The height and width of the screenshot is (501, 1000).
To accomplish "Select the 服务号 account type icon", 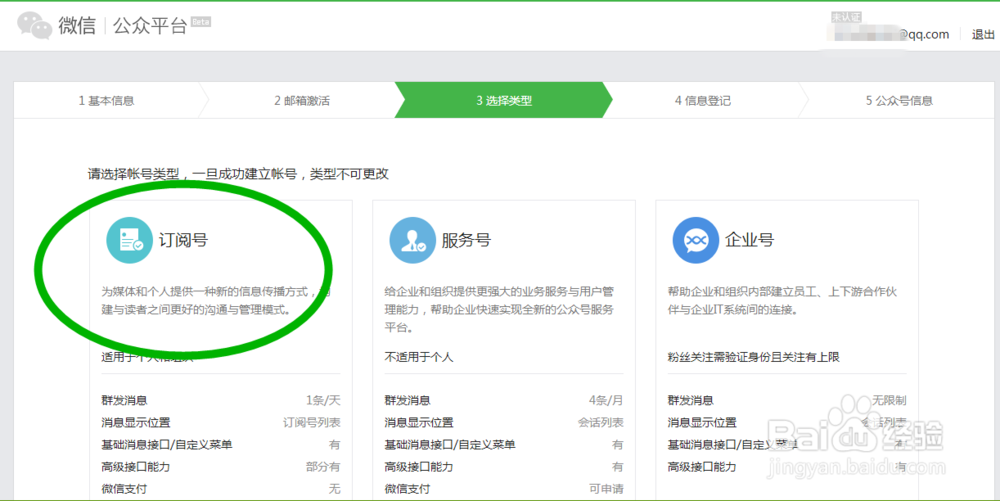I will [x=413, y=240].
